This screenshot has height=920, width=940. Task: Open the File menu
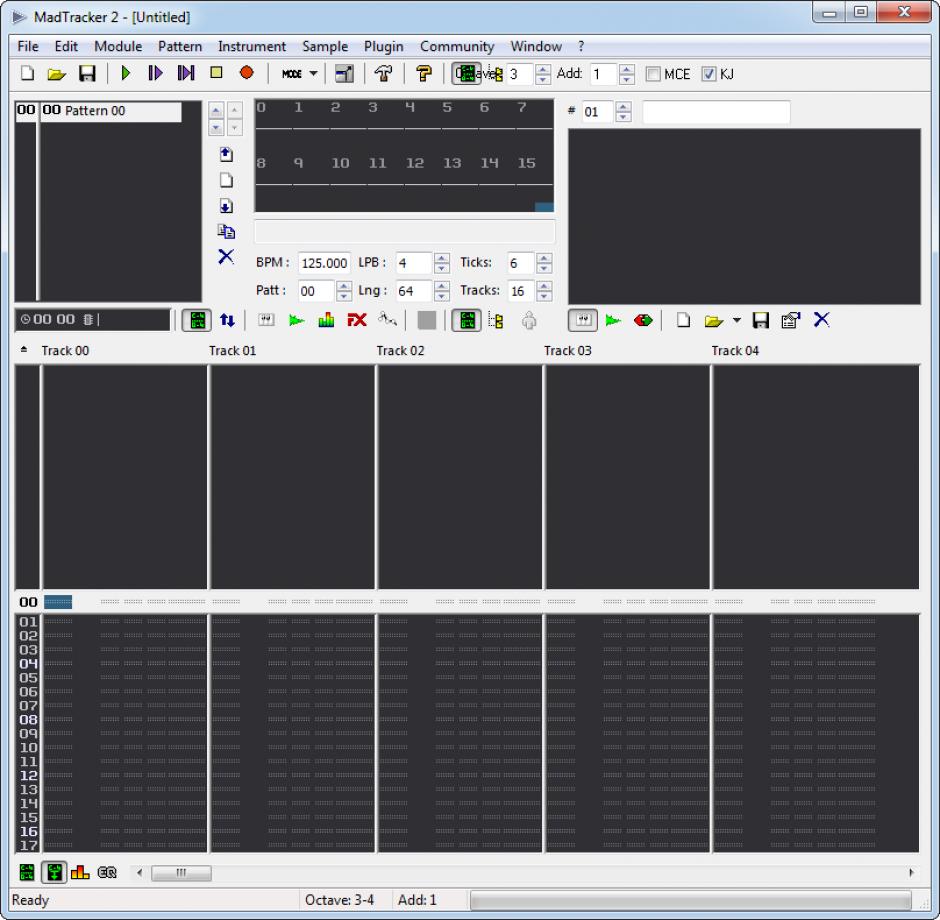(x=28, y=46)
